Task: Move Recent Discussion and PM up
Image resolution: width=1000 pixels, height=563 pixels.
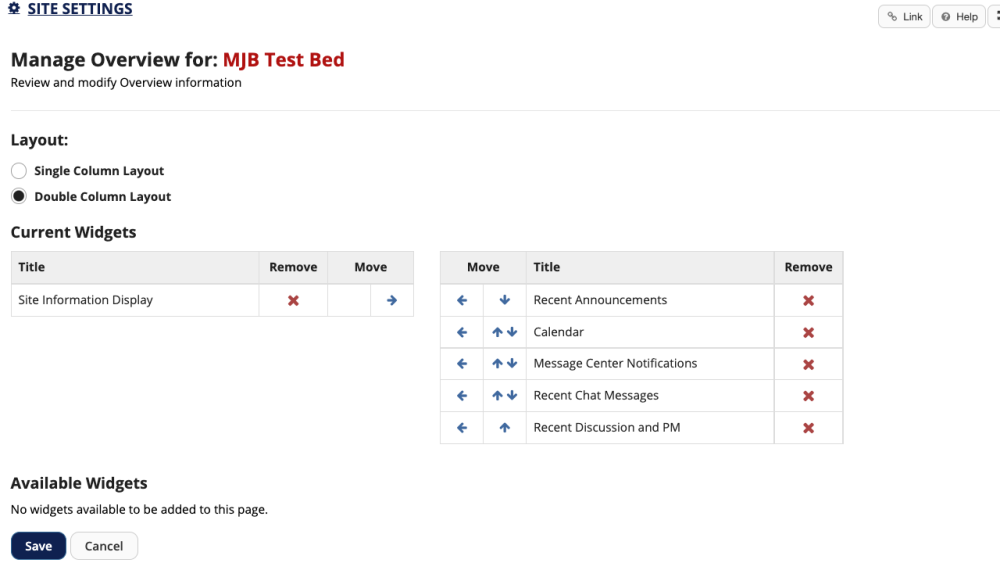Action: pyautogui.click(x=504, y=427)
